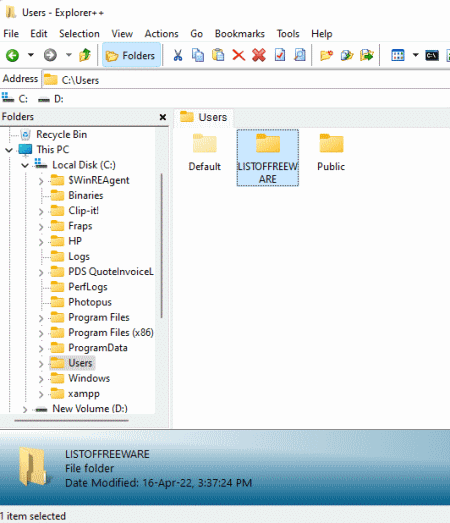Select the Logs folder in tree
Image resolution: width=450 pixels, height=523 pixels.
79,256
